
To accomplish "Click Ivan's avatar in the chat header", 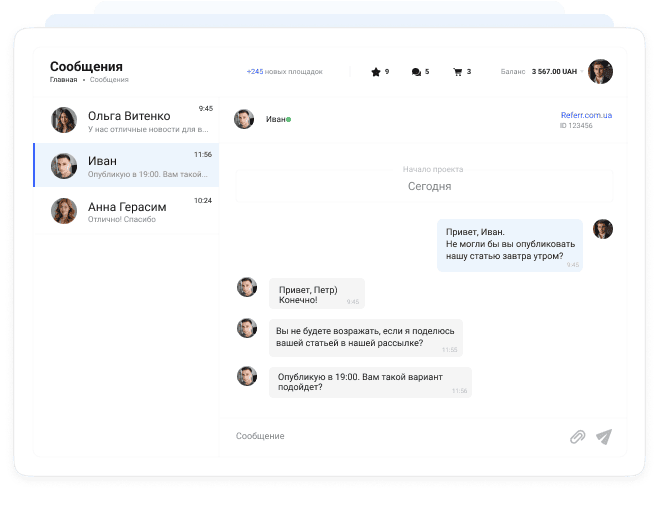I will [244, 120].
